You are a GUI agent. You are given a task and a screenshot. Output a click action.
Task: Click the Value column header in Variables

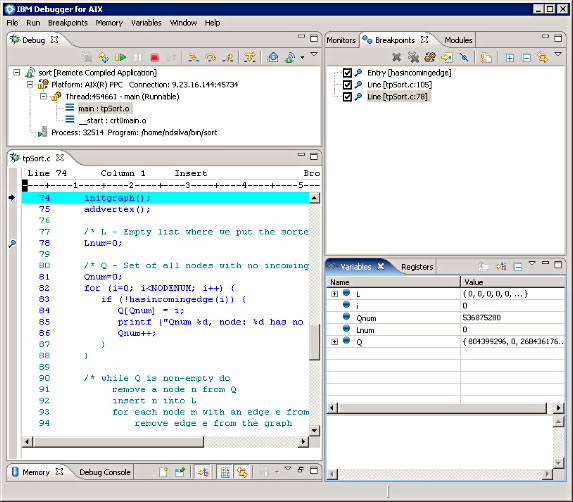(x=513, y=282)
